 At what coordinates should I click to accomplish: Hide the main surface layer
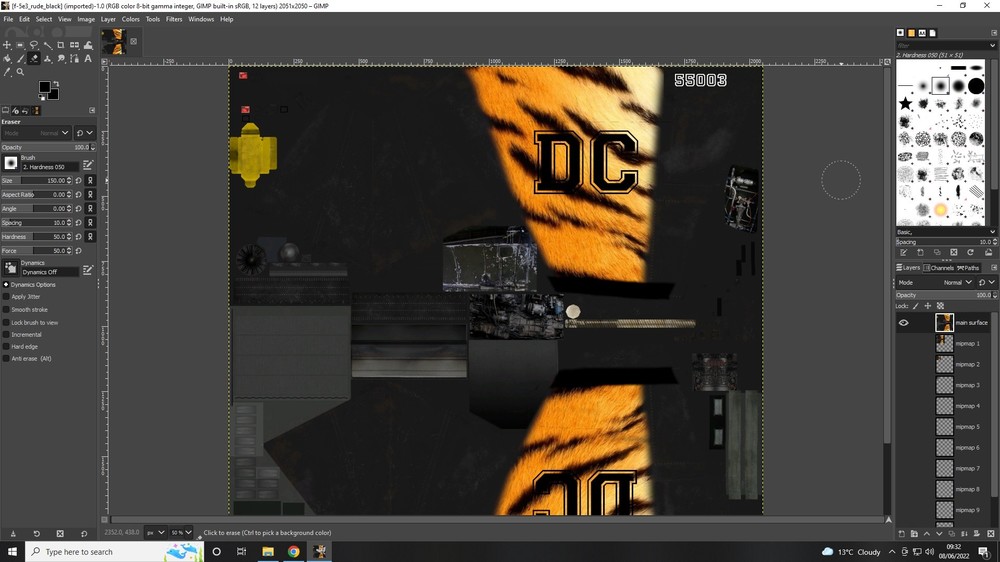pyautogui.click(x=903, y=323)
